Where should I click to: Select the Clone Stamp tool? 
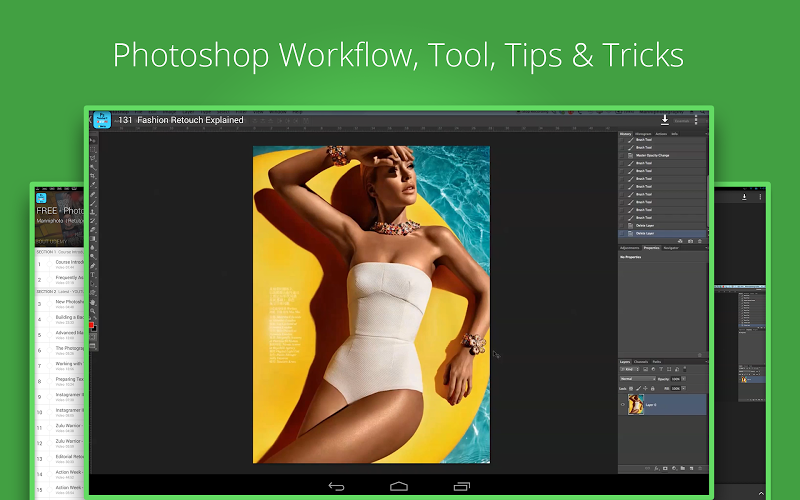(93, 211)
